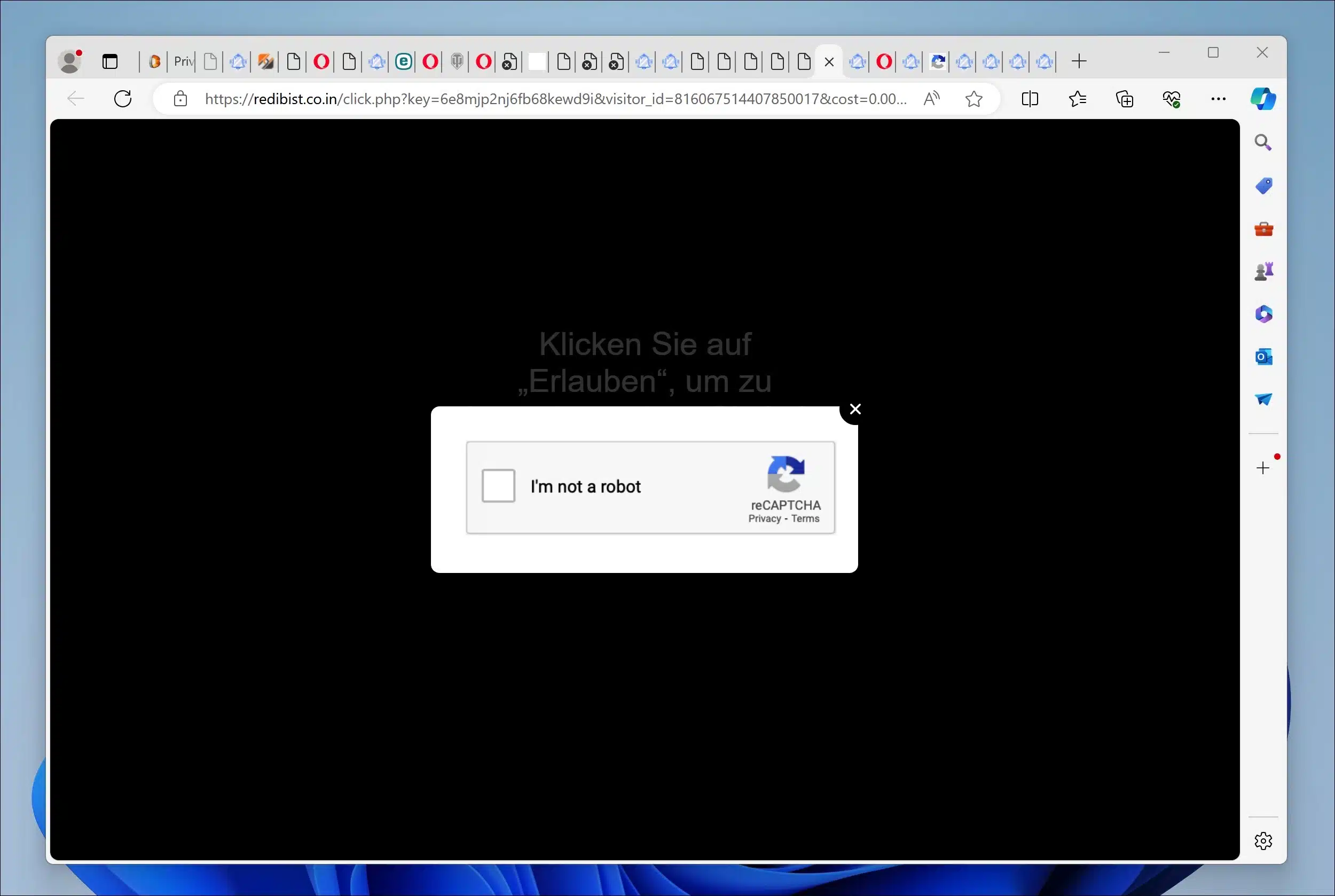Add this page to favorites with the star

click(x=974, y=99)
